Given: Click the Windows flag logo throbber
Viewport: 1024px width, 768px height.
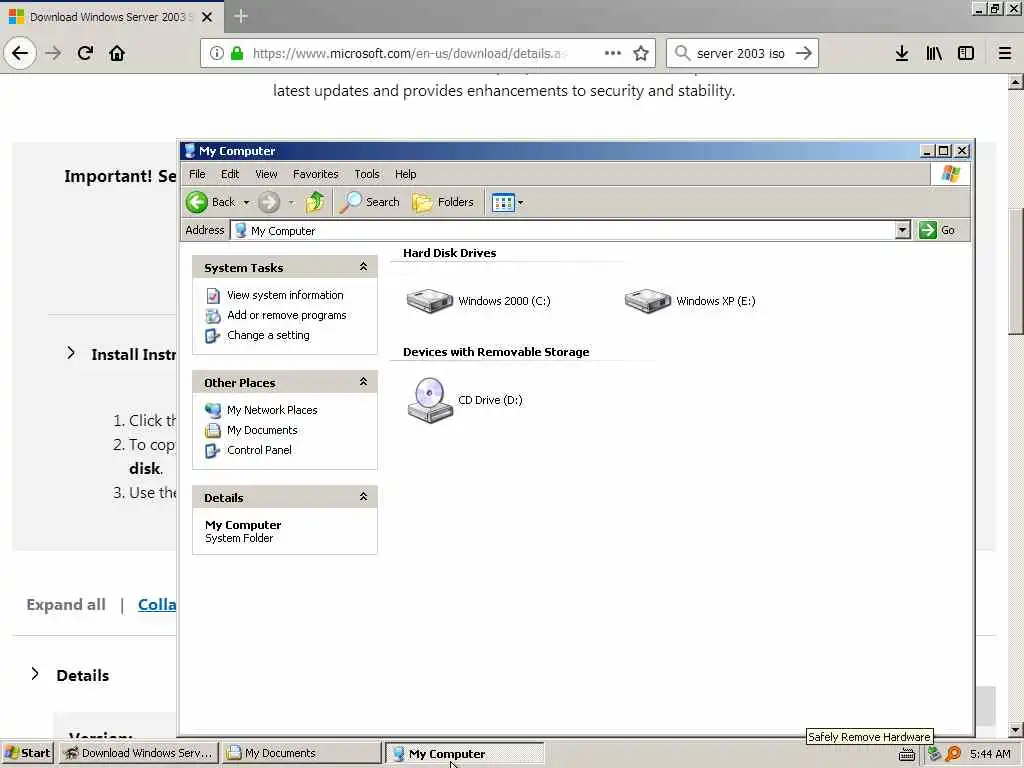Looking at the screenshot, I should click(x=950, y=174).
